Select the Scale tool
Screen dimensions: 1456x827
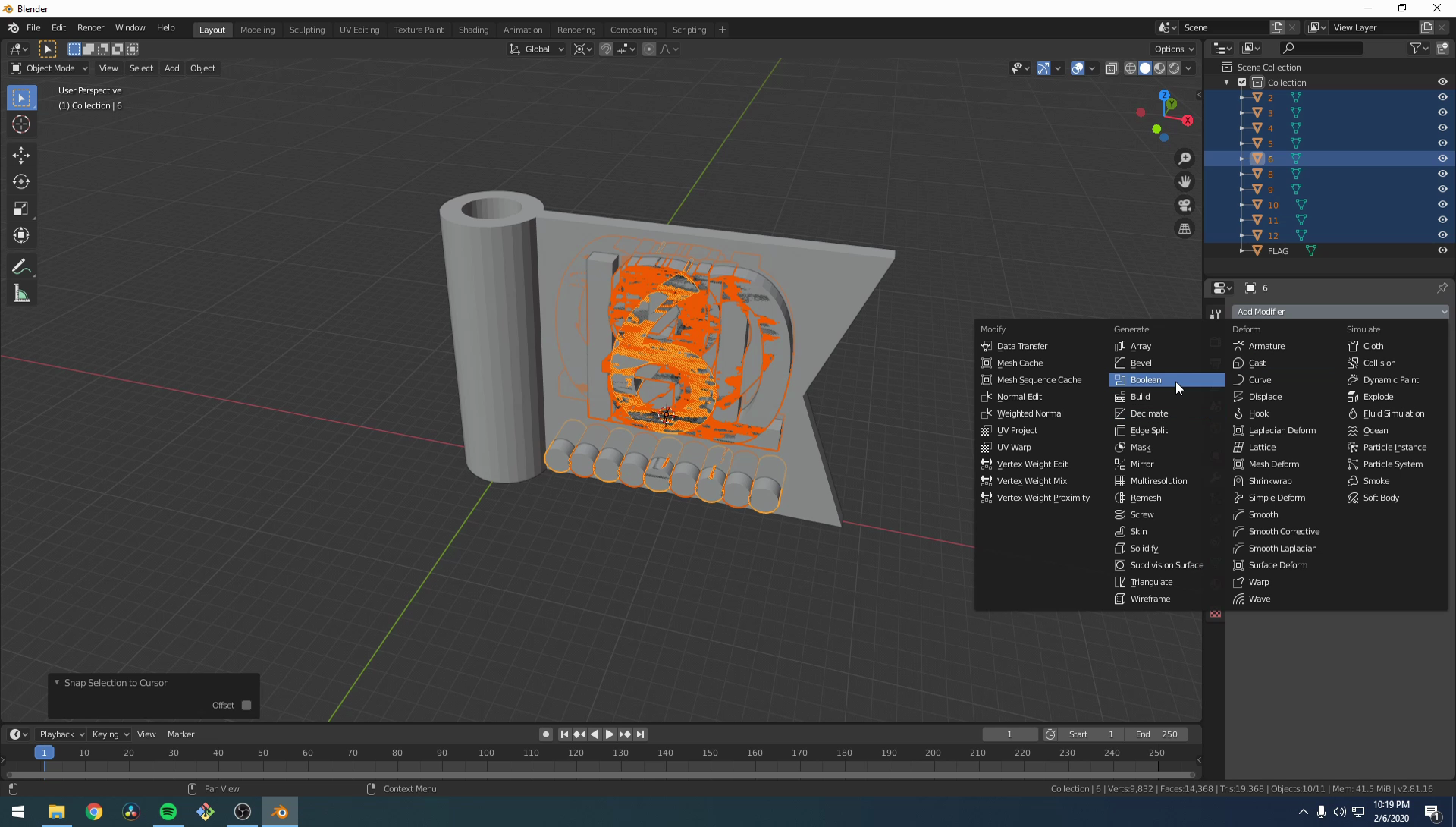click(21, 209)
